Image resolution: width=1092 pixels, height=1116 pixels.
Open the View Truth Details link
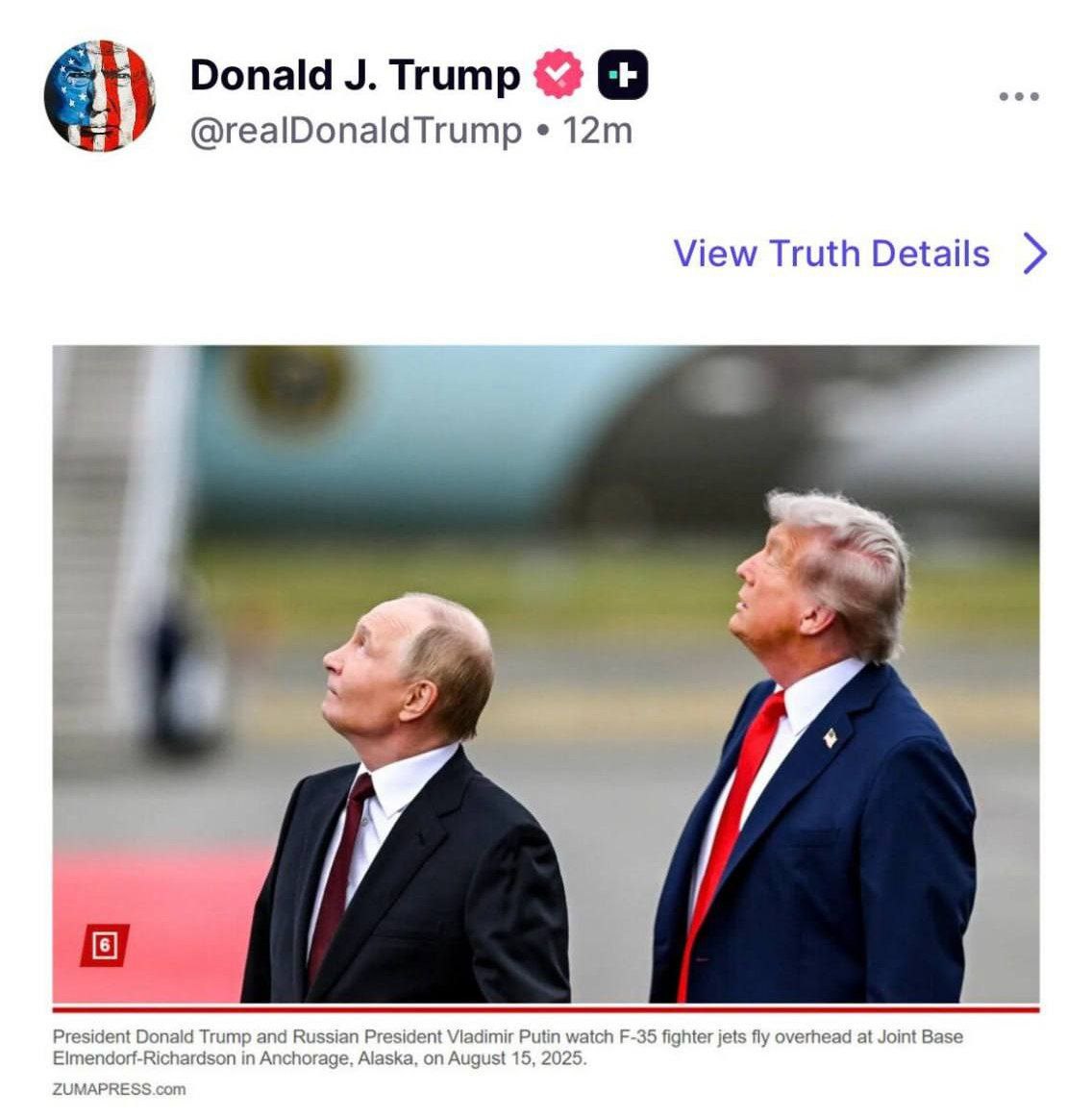point(831,254)
